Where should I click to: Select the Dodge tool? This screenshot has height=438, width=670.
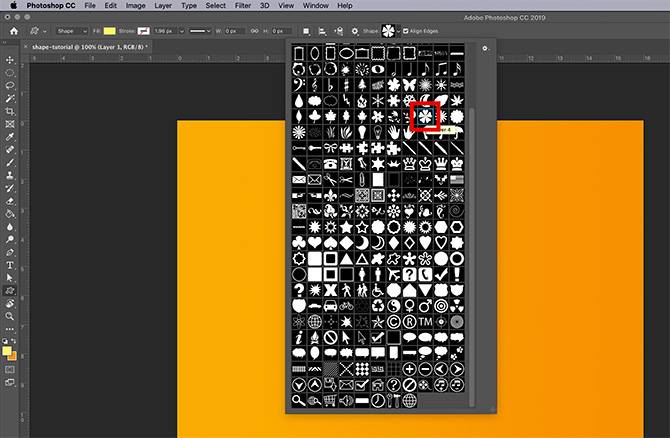[x=9, y=239]
